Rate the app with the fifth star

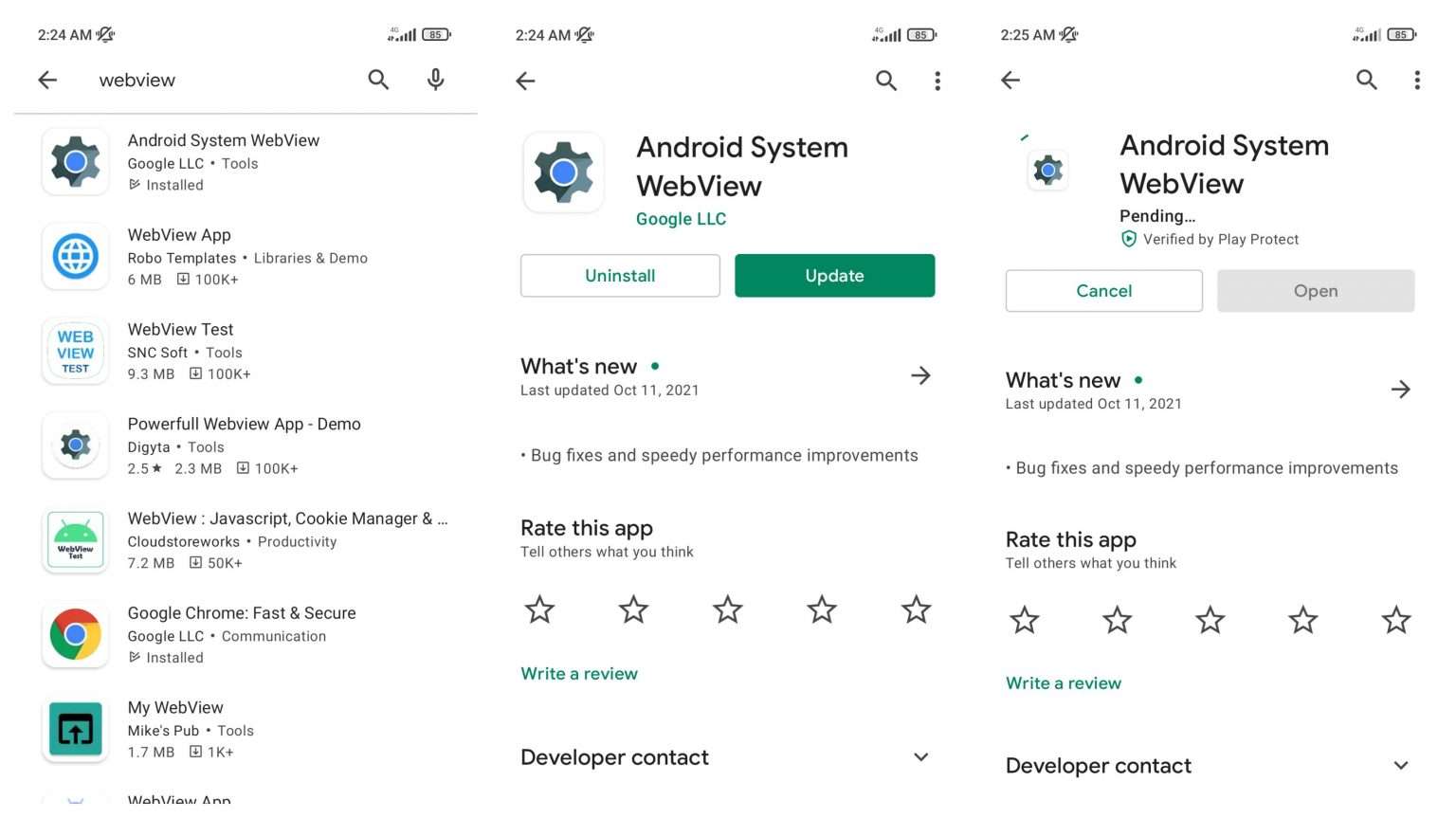[916, 609]
